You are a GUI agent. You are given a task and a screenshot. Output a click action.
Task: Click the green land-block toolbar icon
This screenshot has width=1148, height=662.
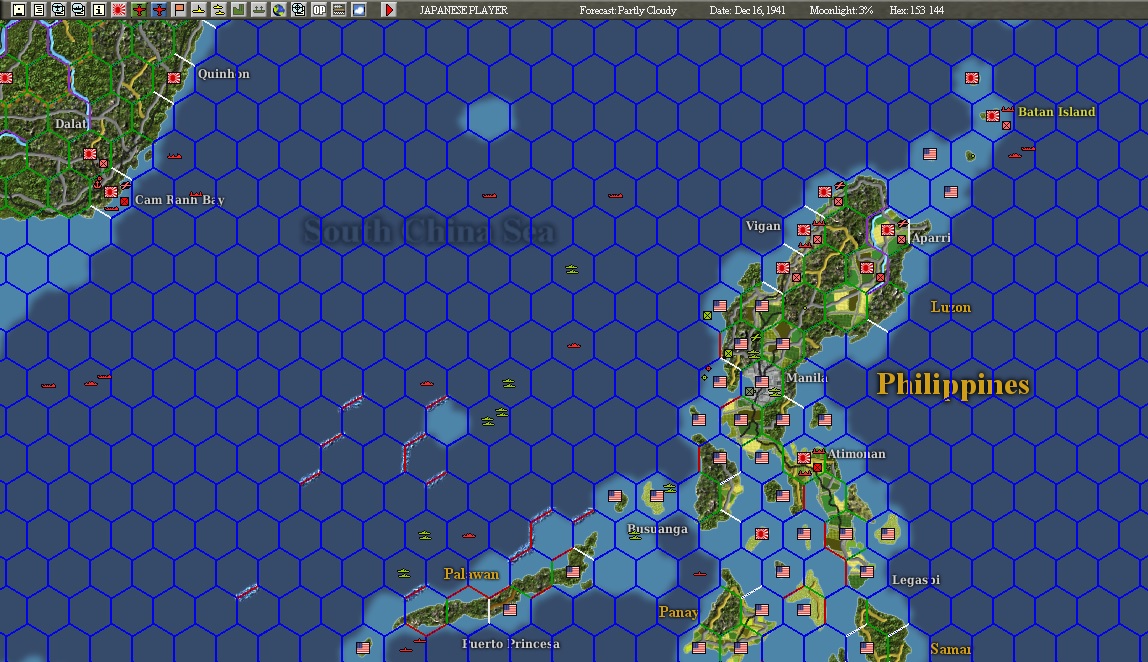coord(238,10)
